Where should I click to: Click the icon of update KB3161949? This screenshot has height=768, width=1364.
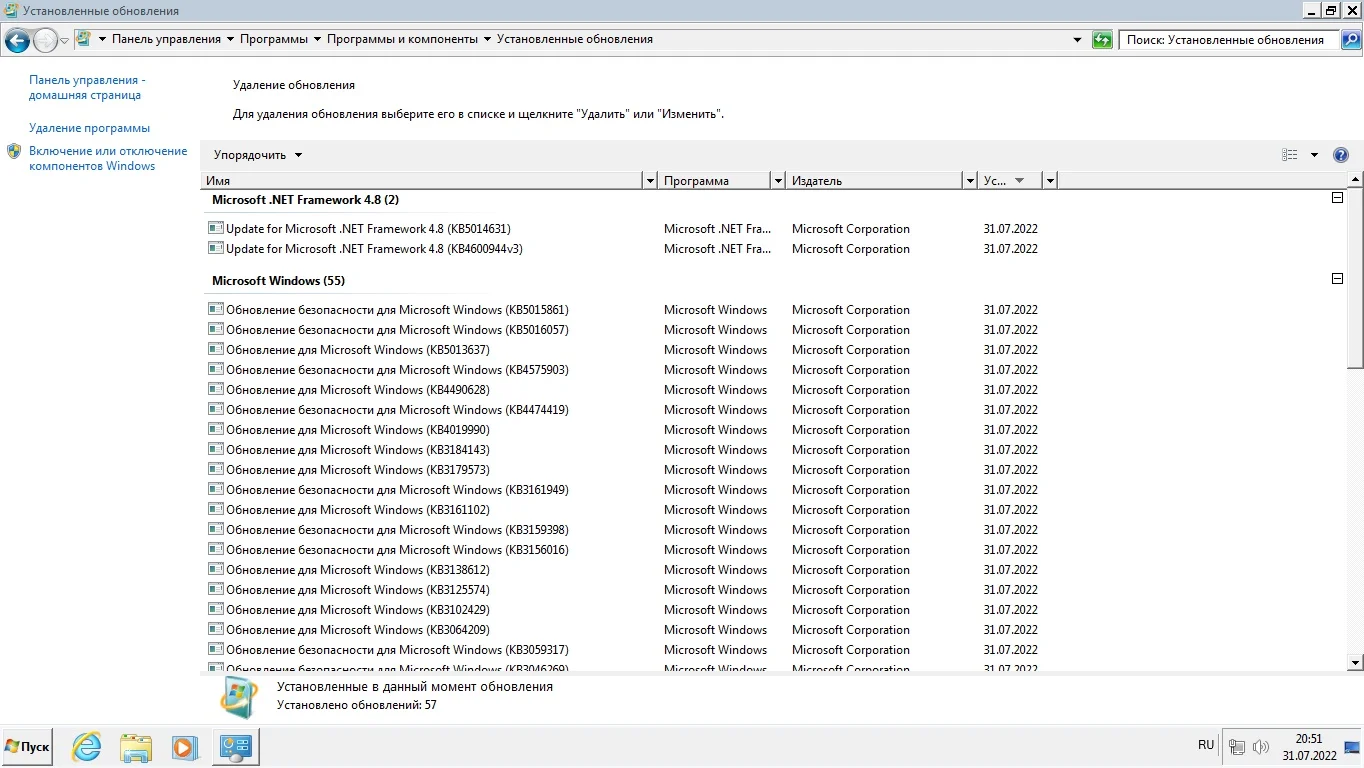(215, 489)
